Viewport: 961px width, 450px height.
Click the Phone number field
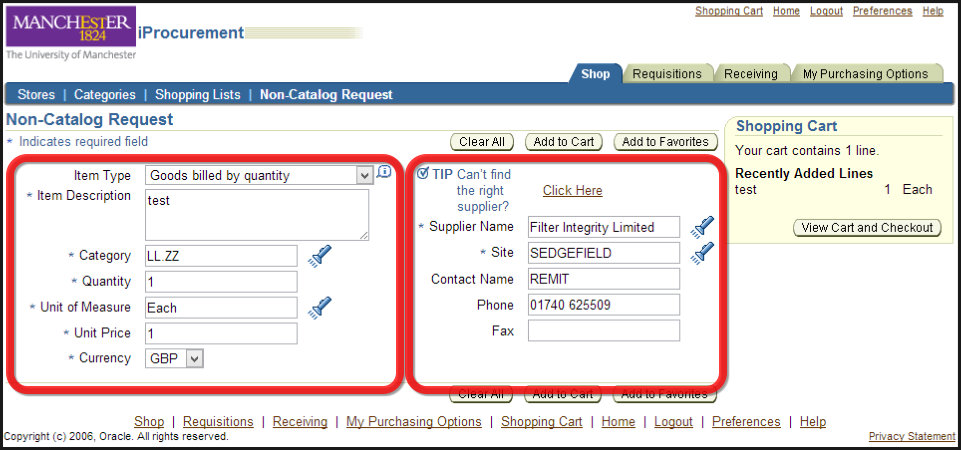[604, 305]
